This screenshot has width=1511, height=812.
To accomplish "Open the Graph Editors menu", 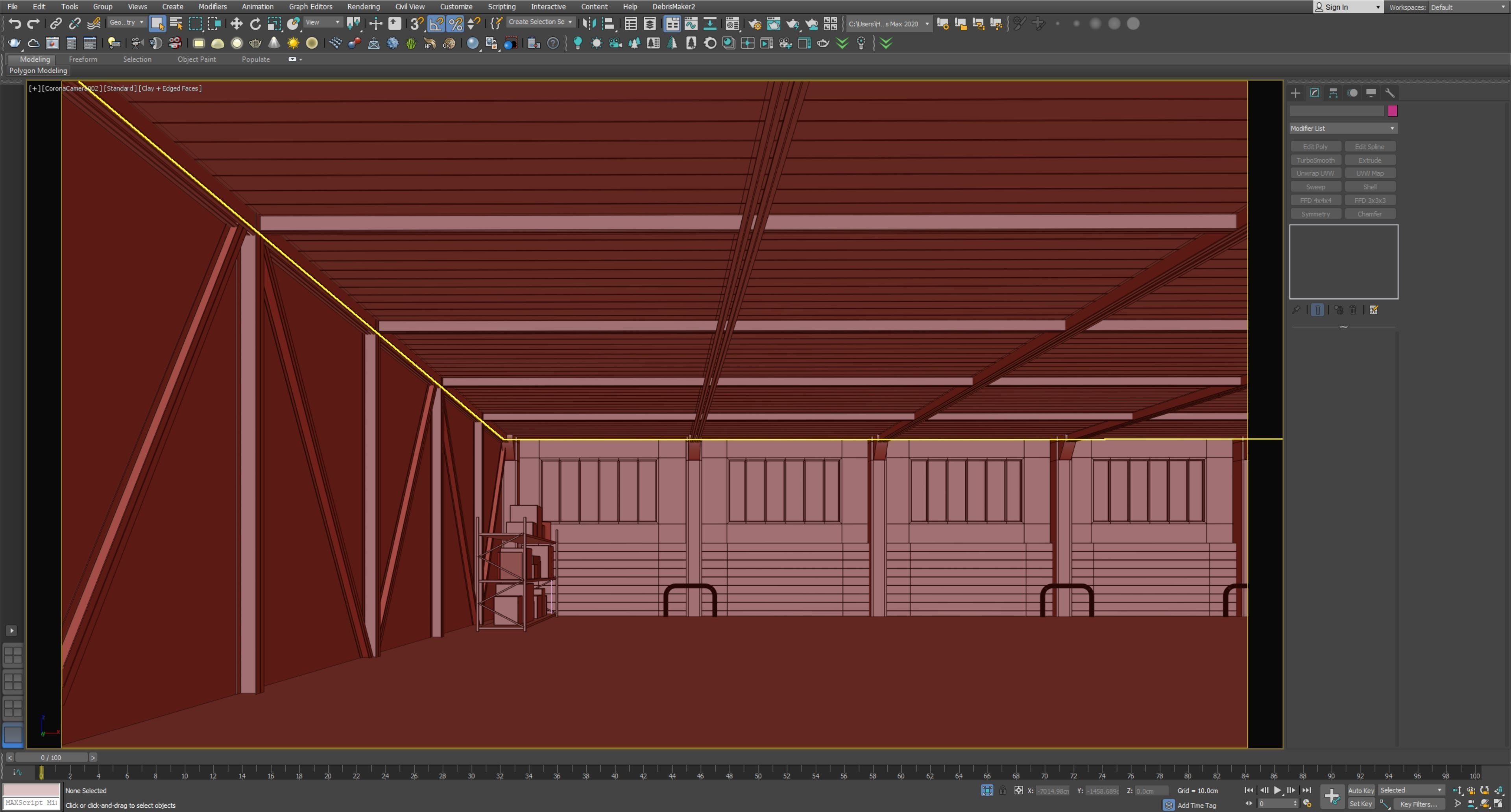I will (x=310, y=6).
